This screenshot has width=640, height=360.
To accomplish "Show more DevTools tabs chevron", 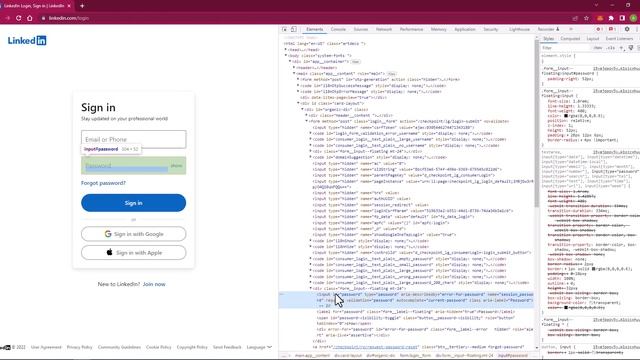I will pyautogui.click(x=571, y=29).
